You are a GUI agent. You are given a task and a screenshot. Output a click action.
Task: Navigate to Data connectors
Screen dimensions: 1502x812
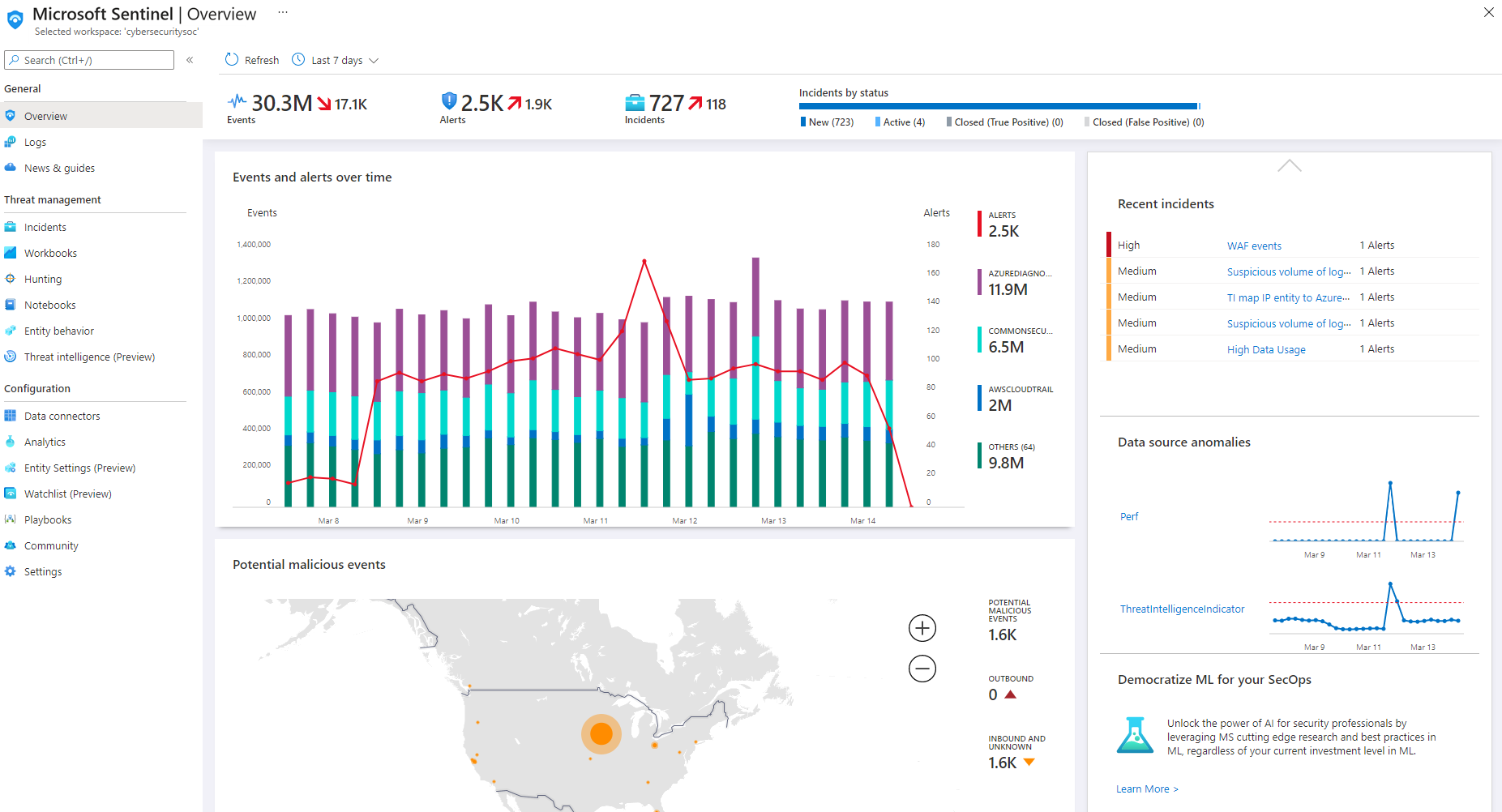101,416
